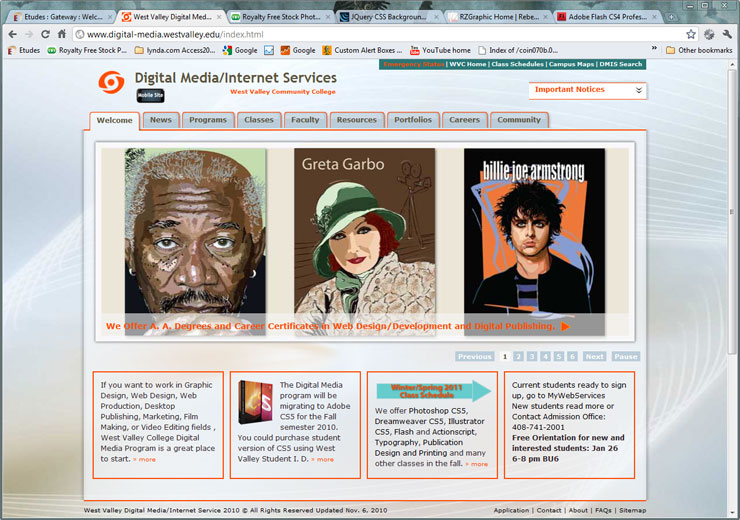
Task: Open the Application footer link
Action: pos(511,511)
